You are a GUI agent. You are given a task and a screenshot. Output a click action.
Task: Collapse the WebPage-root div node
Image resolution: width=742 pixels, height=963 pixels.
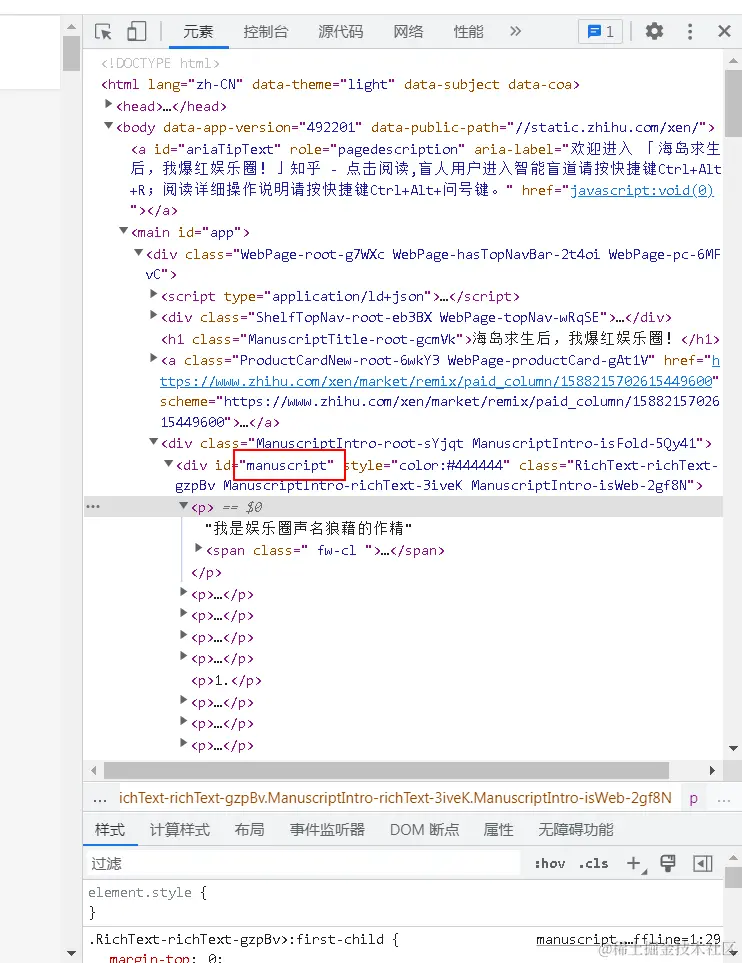coord(139,253)
